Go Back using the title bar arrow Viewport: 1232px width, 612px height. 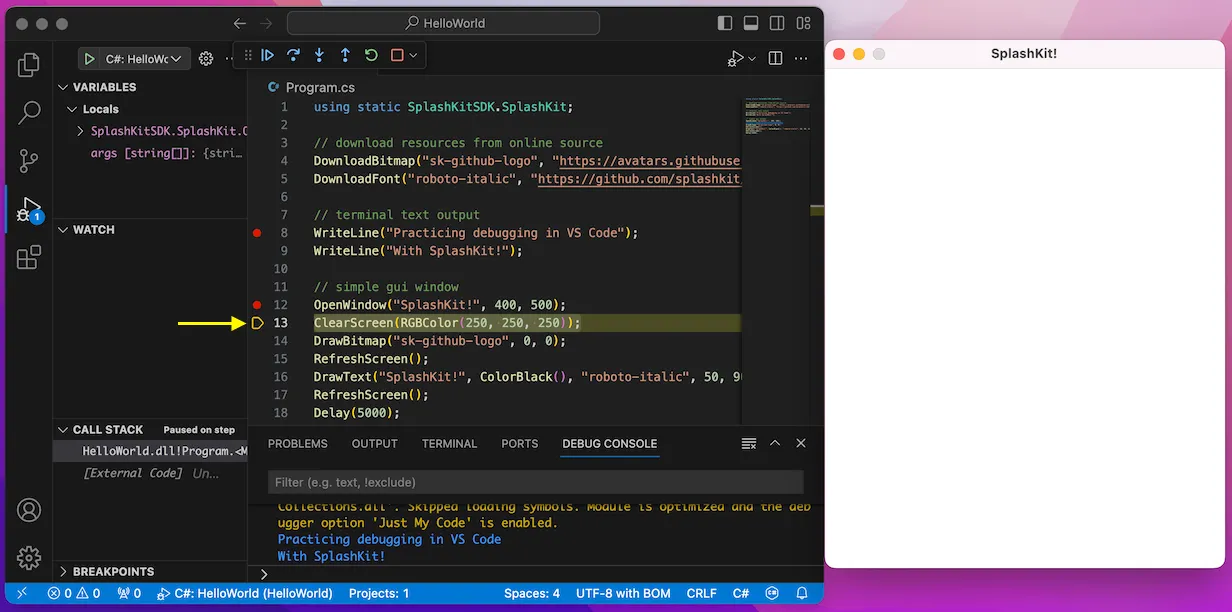pyautogui.click(x=239, y=23)
